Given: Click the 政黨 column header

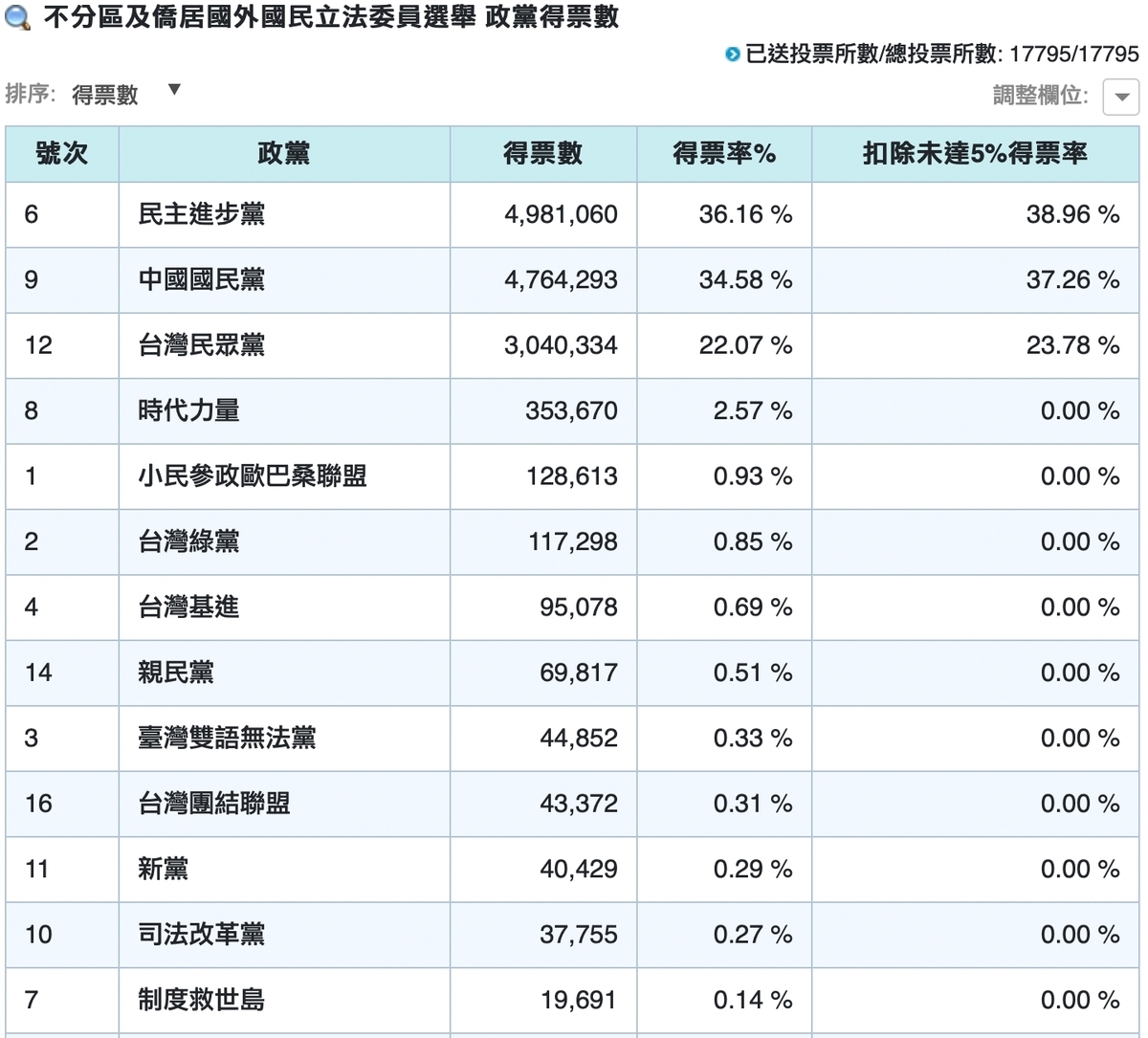Looking at the screenshot, I should [284, 154].
